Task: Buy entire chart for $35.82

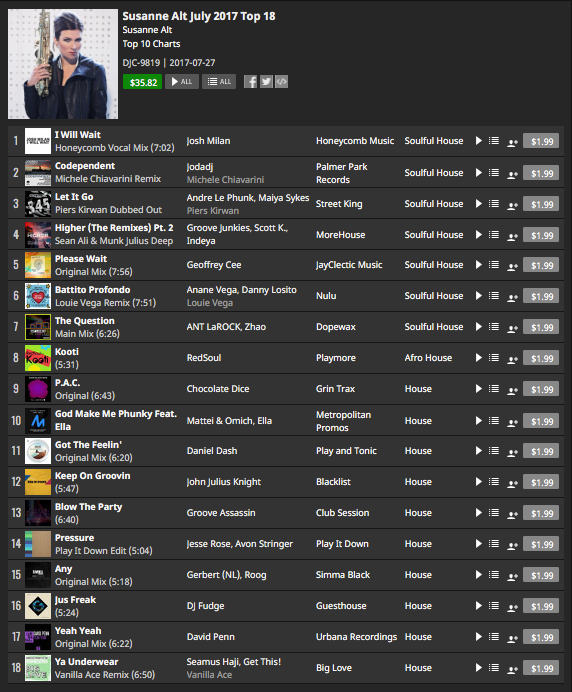Action: [x=143, y=82]
